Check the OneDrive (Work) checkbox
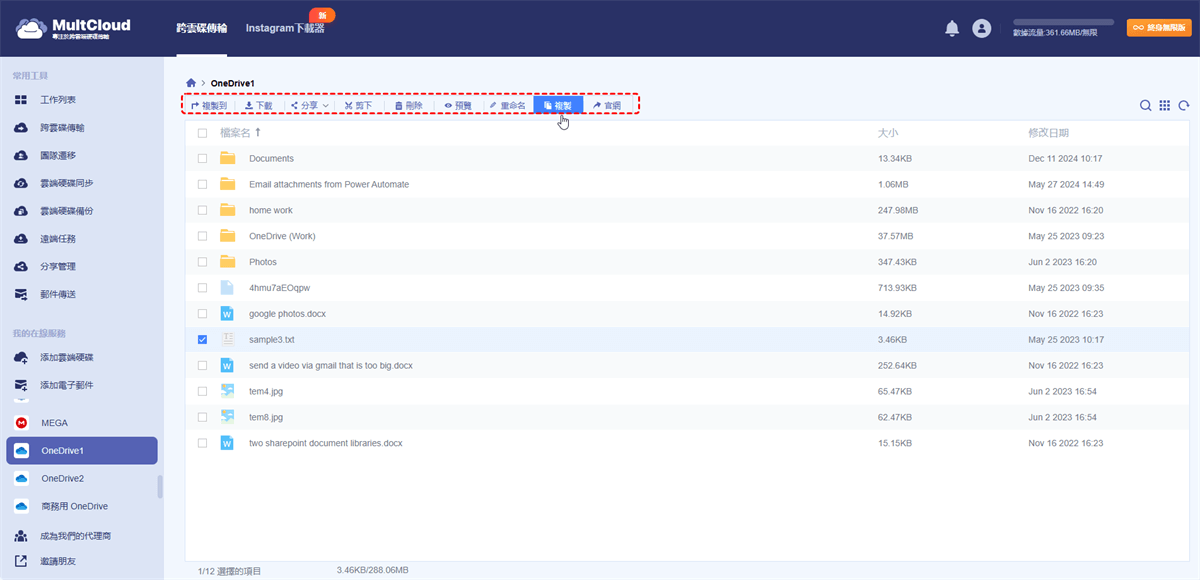The width and height of the screenshot is (1200, 580). point(202,236)
